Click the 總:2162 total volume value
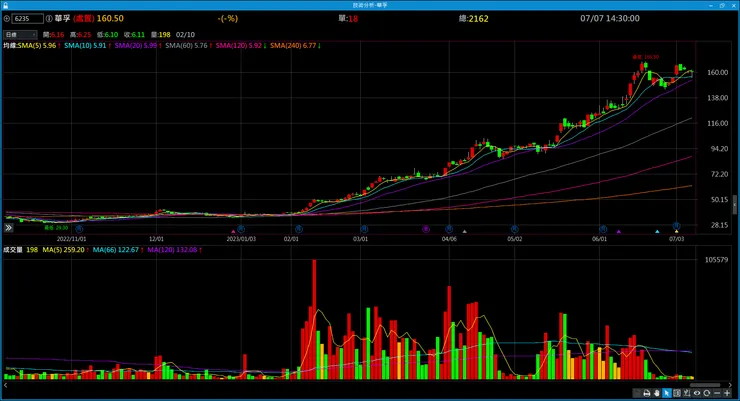This screenshot has width=740, height=401. click(x=473, y=19)
